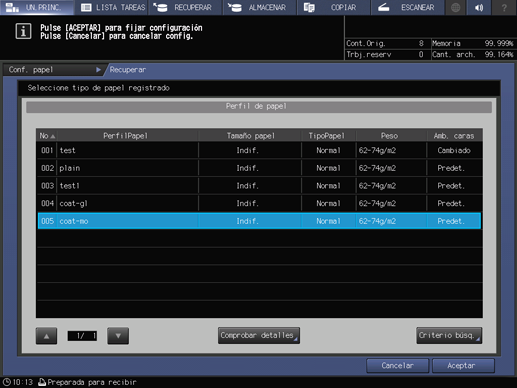517x388 pixels.
Task: Click the clock icon in the status bar
Action: tap(6, 382)
